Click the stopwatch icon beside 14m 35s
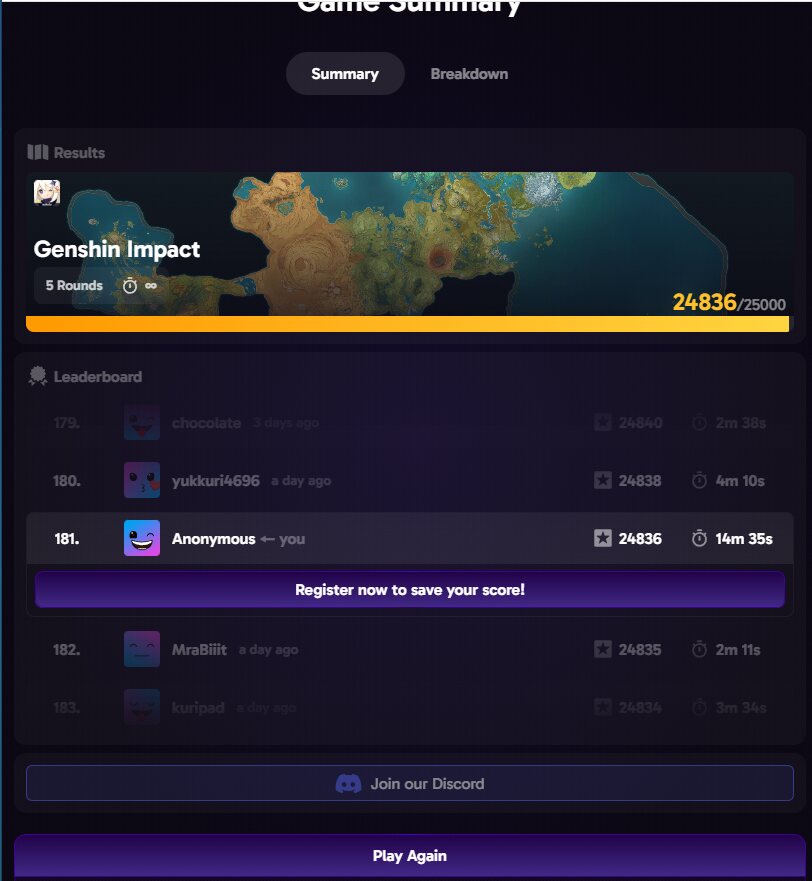Screen dimensions: 812x881 click(699, 538)
